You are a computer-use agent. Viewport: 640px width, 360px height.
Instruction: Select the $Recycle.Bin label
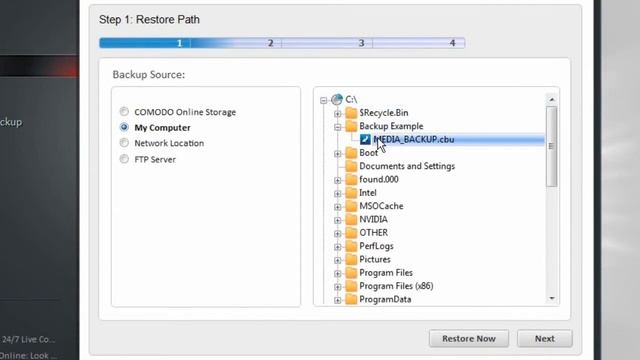(x=384, y=113)
